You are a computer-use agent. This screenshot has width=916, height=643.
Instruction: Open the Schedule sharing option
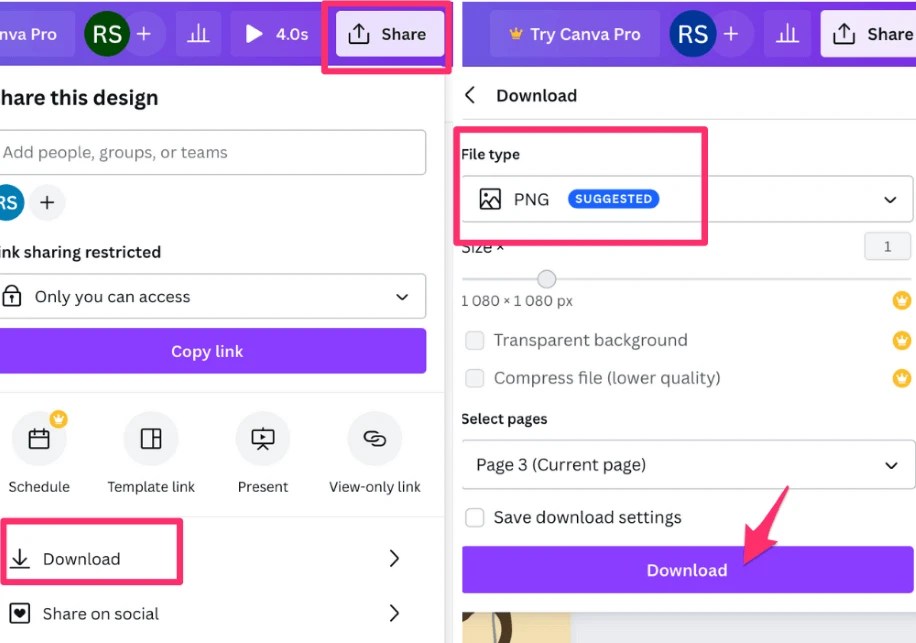40,438
